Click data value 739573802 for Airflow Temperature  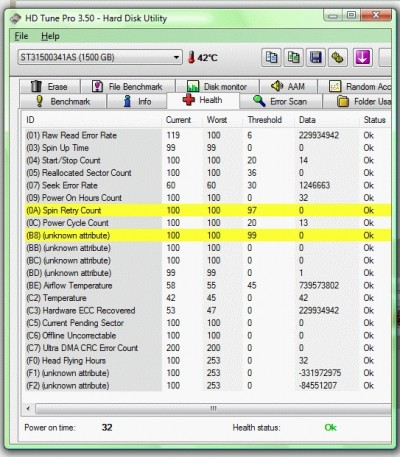click(319, 285)
